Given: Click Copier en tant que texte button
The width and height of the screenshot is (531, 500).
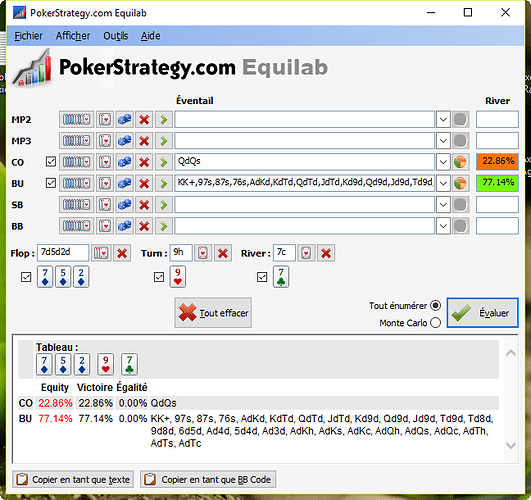Looking at the screenshot, I should (x=73, y=479).
